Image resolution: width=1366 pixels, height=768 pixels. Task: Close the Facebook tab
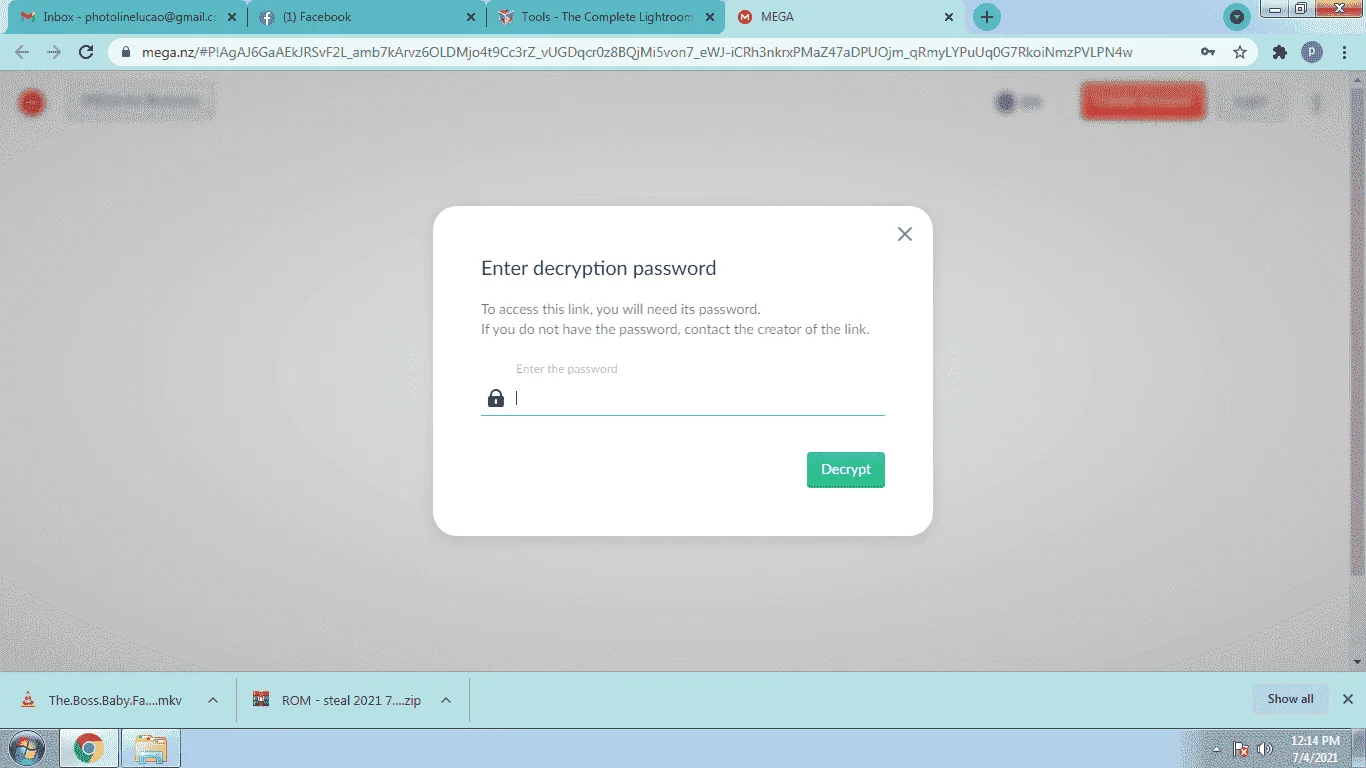470,17
